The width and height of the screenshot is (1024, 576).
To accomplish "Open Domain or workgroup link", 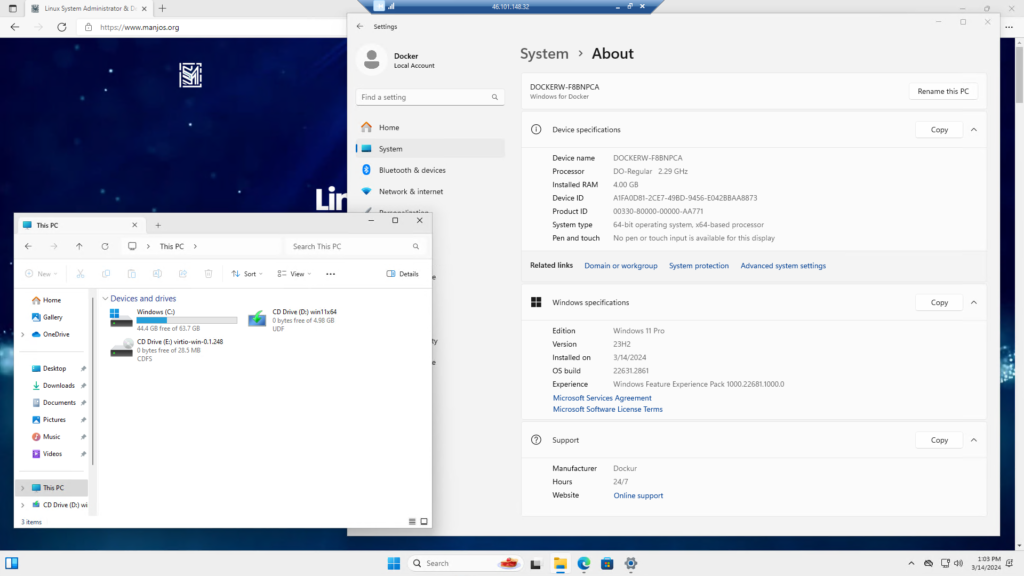I will 620,266.
